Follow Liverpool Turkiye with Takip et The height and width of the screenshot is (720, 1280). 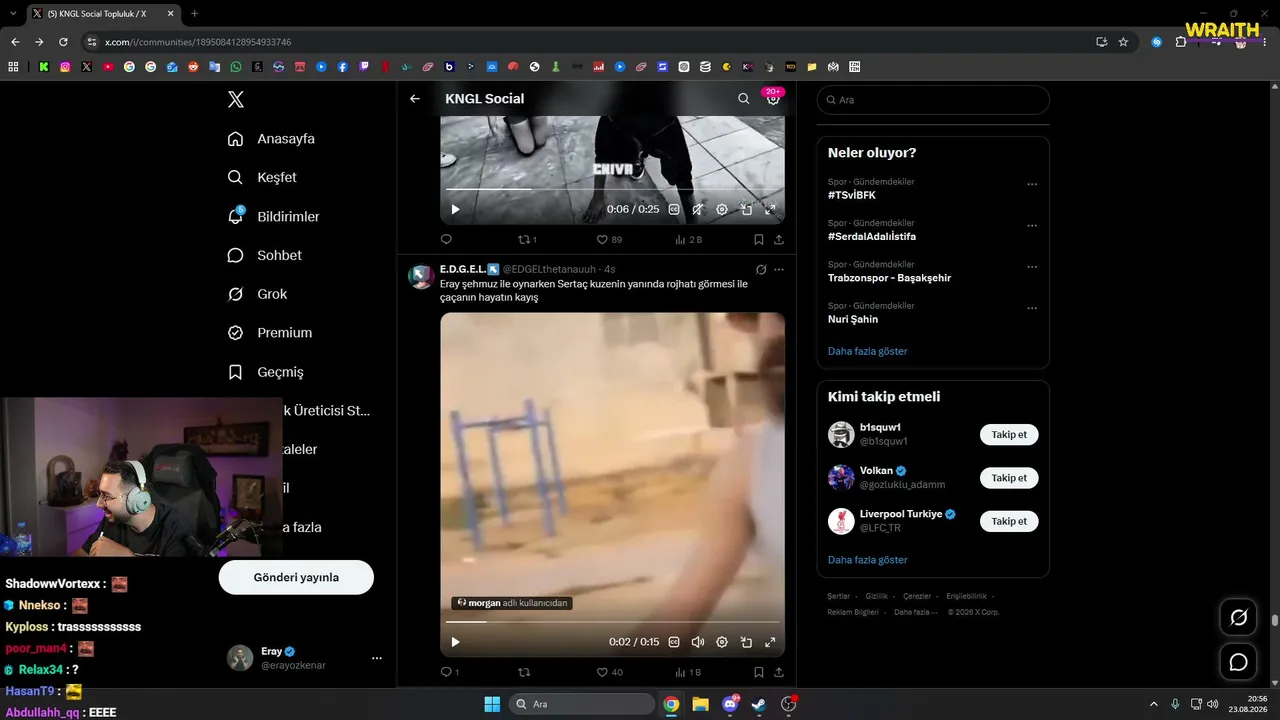(1009, 521)
